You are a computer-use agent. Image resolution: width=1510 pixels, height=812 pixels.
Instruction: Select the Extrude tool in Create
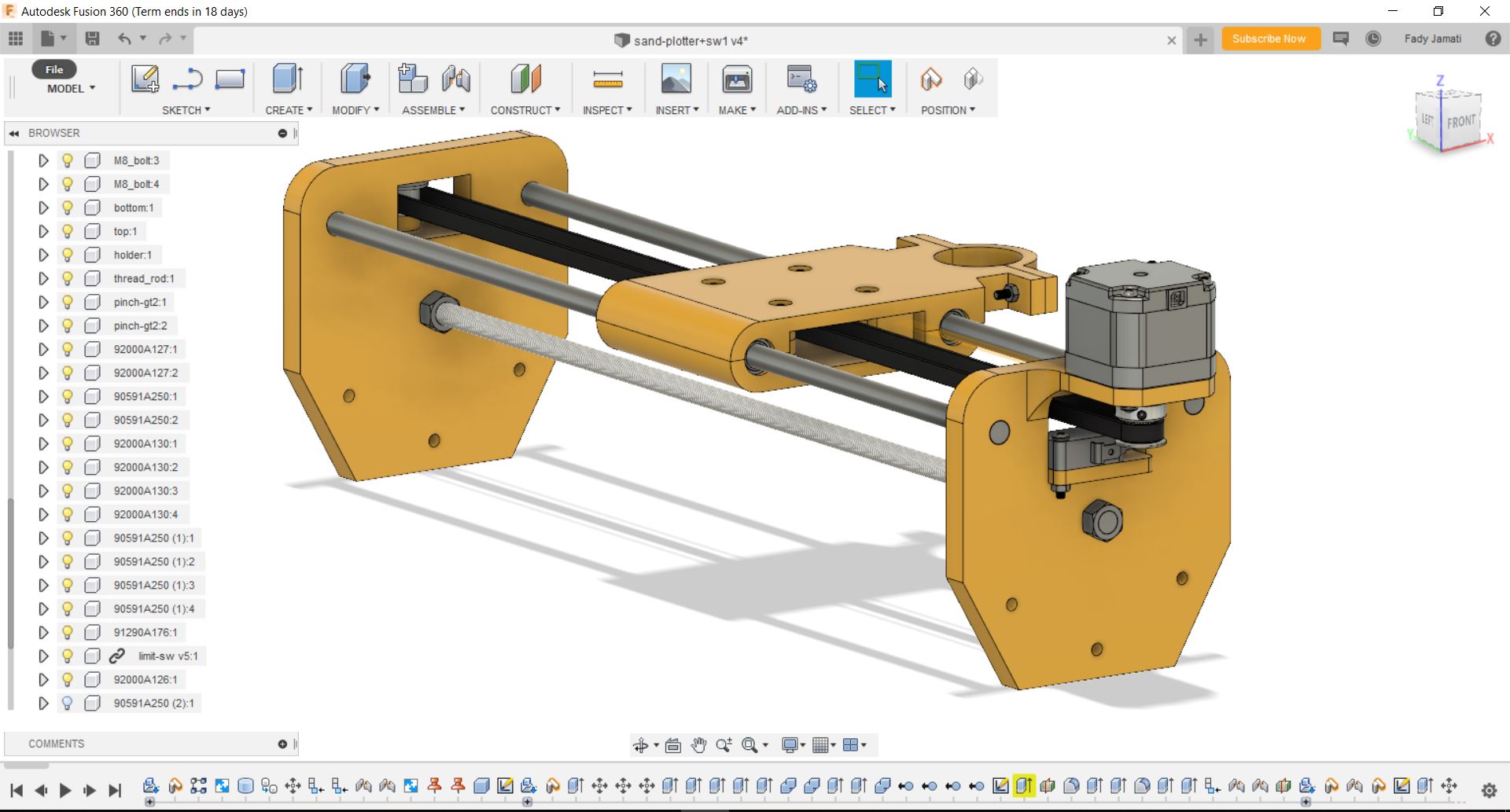[x=287, y=79]
